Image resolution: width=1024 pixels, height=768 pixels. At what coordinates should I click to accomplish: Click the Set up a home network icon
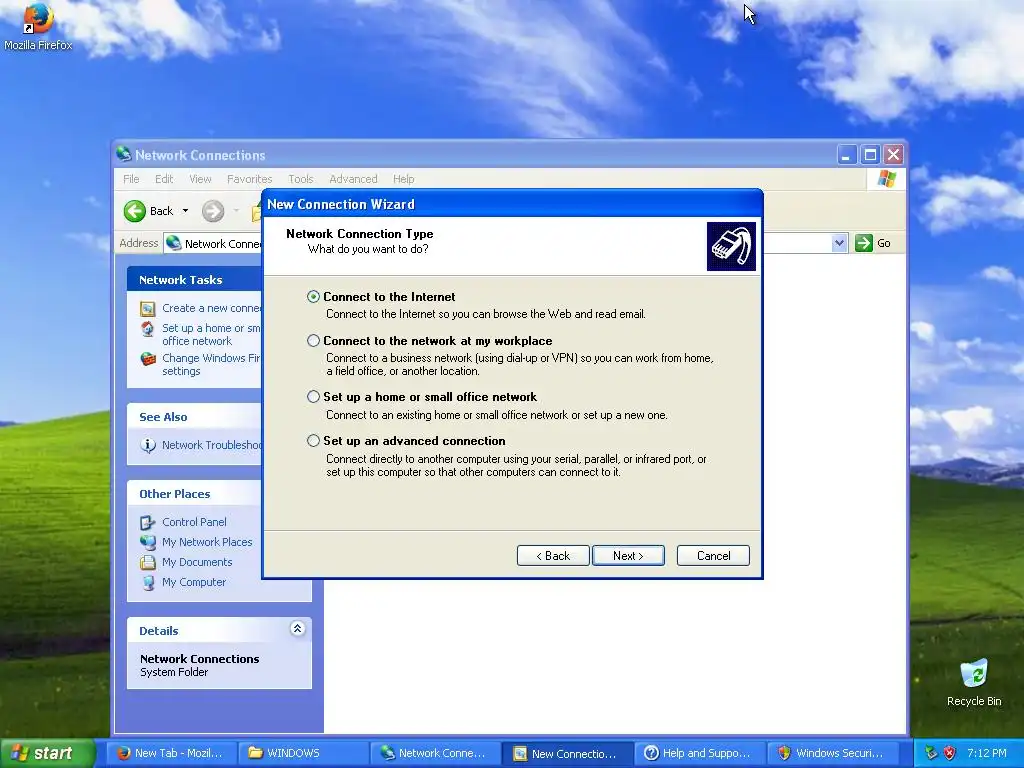[x=148, y=328]
